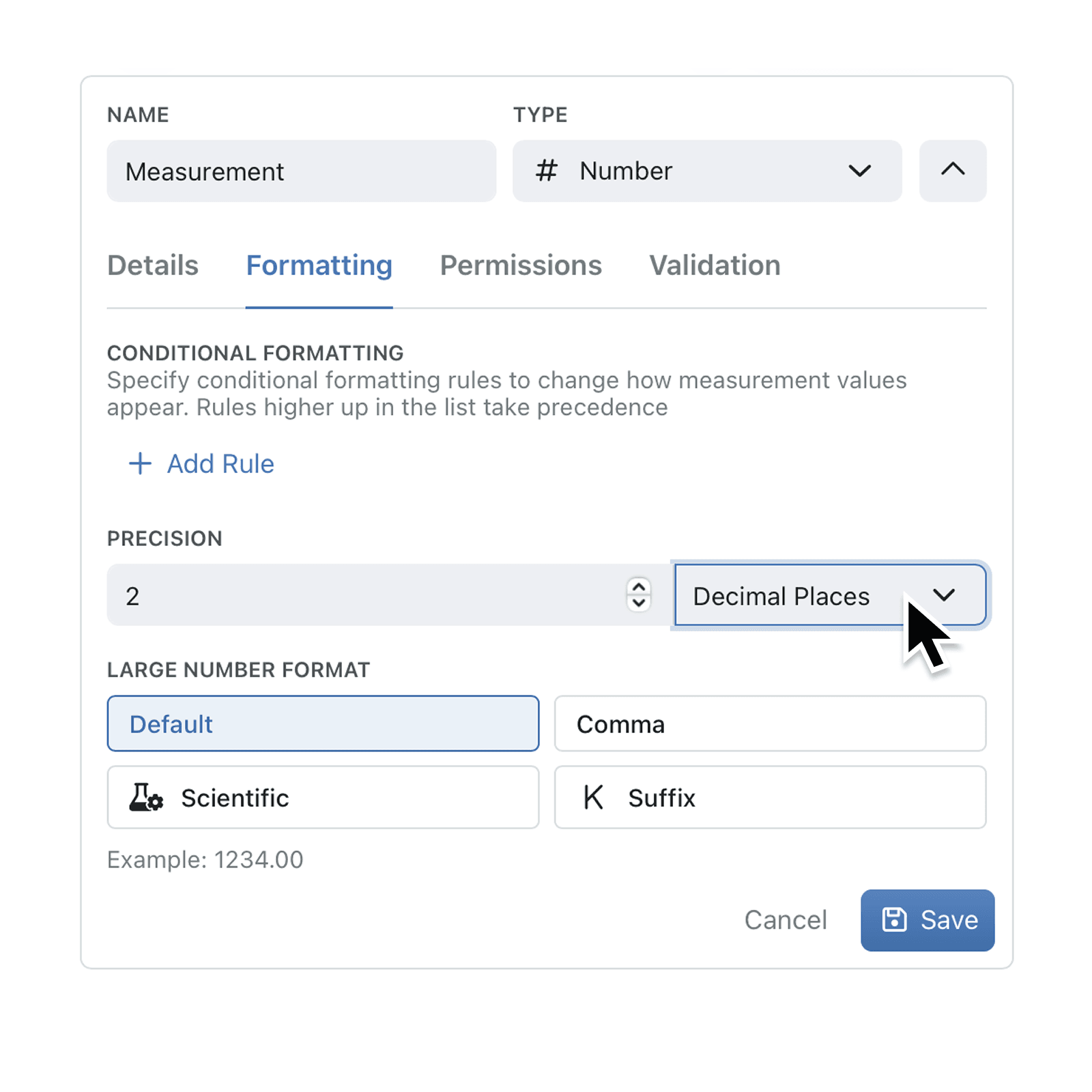The height and width of the screenshot is (1092, 1092).
Task: Switch to the Details tab
Action: (x=153, y=265)
